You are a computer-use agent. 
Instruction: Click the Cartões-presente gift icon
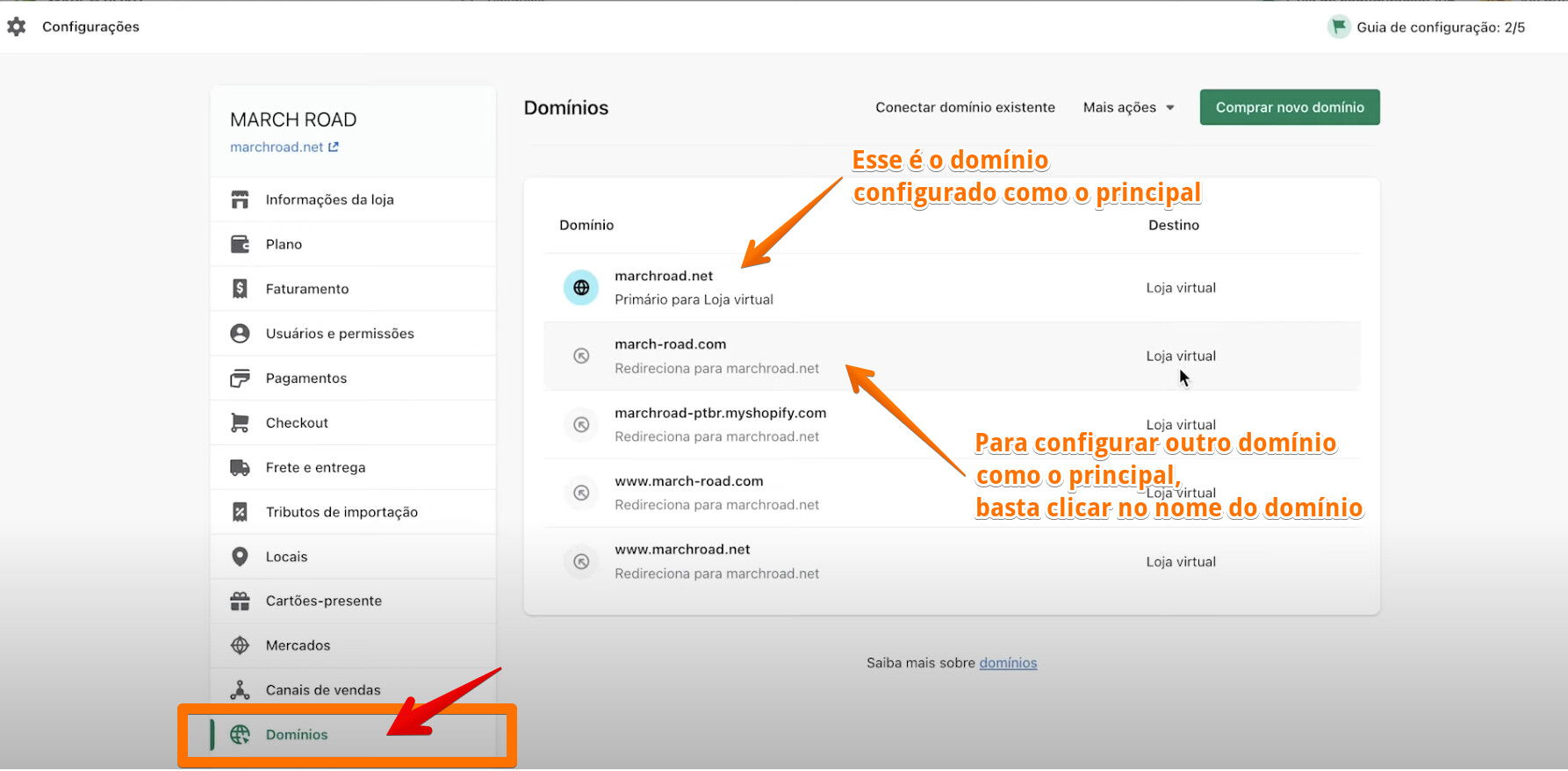click(240, 602)
